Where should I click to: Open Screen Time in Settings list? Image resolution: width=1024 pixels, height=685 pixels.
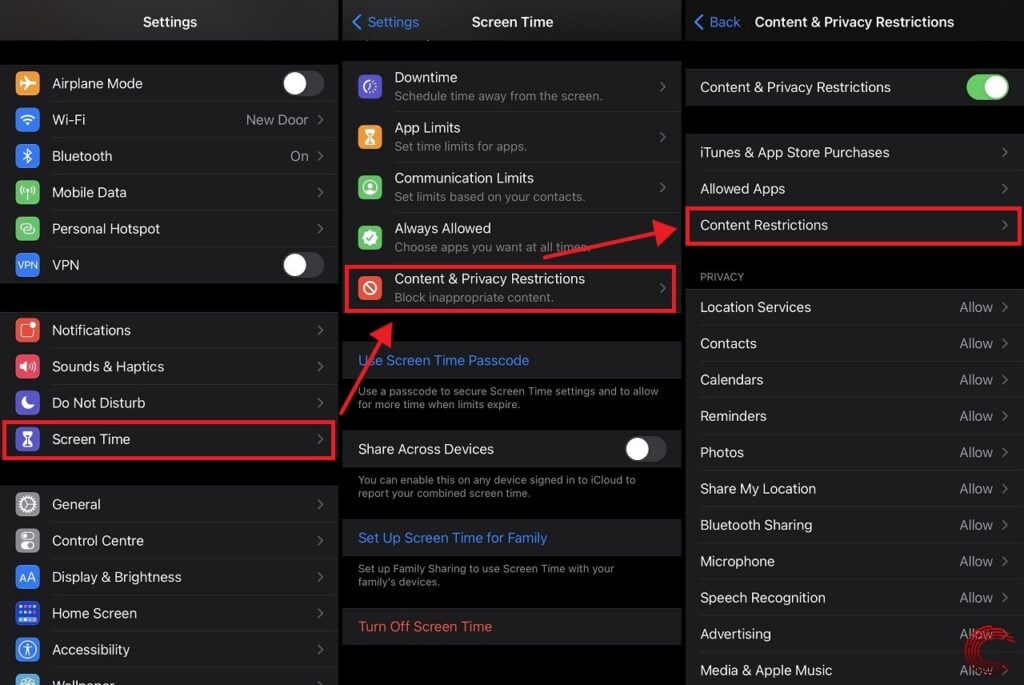pyautogui.click(x=169, y=439)
